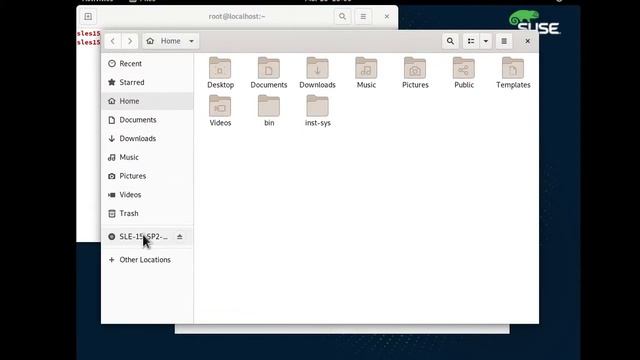Go back with the back arrow
The height and width of the screenshot is (360, 640).
[113, 41]
